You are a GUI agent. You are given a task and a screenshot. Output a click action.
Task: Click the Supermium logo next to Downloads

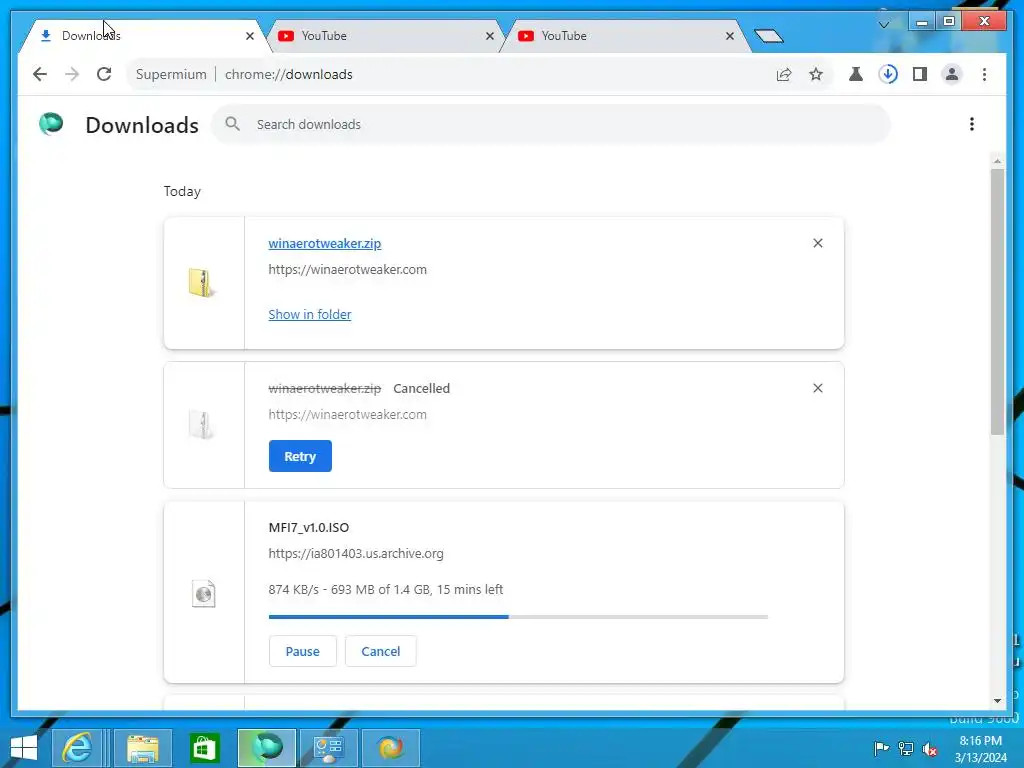51,123
